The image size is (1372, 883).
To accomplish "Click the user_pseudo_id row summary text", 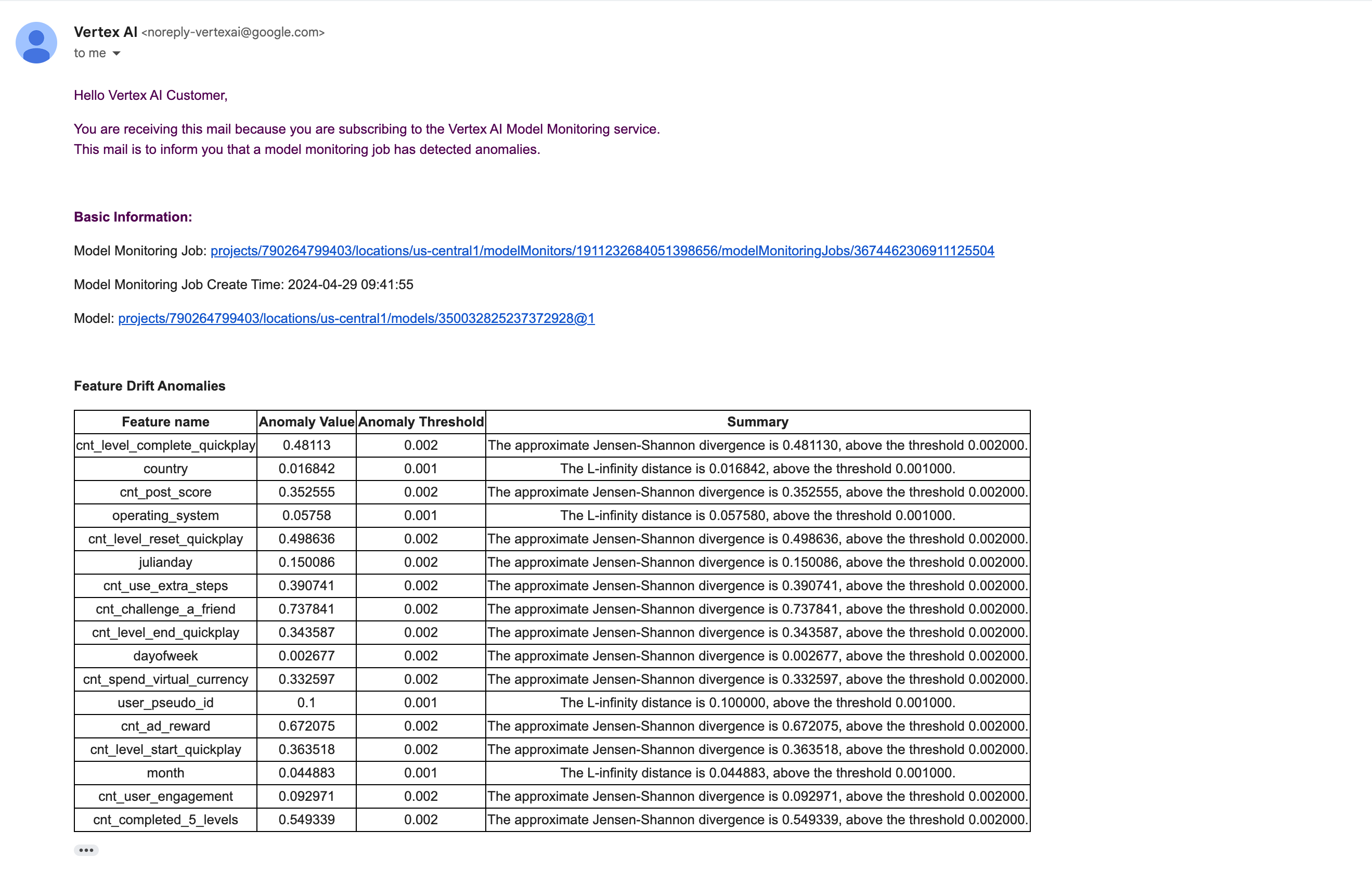I will click(757, 703).
